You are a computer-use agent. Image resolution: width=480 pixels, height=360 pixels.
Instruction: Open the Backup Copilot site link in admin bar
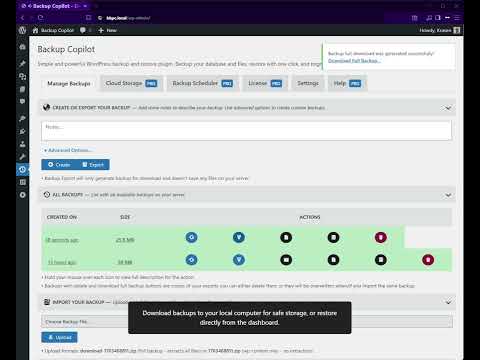click(53, 30)
